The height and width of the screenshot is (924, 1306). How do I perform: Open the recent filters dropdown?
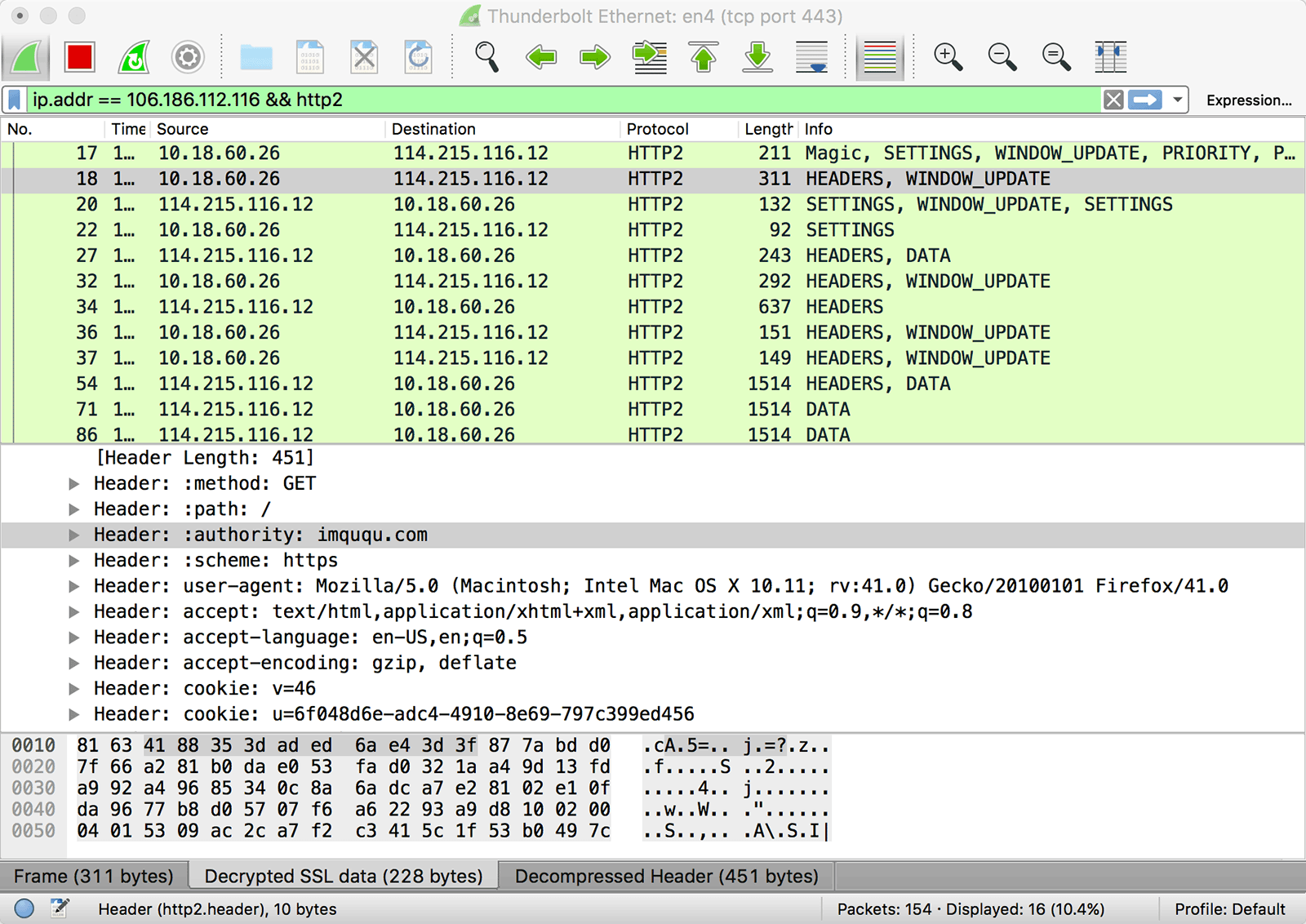pyautogui.click(x=1177, y=100)
